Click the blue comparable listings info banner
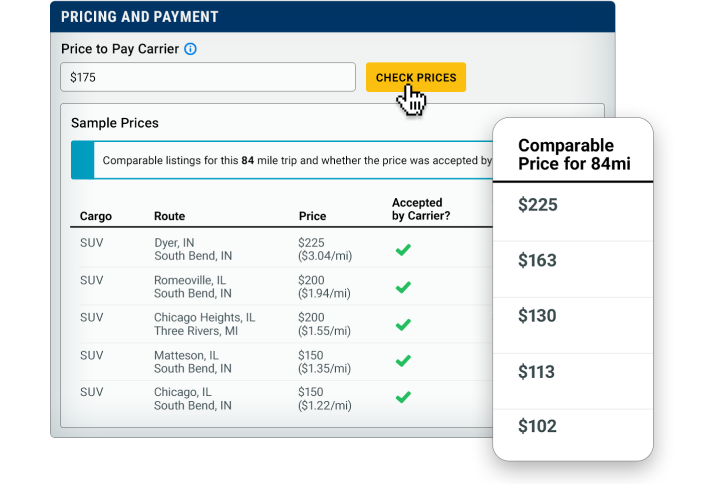 pos(282,160)
